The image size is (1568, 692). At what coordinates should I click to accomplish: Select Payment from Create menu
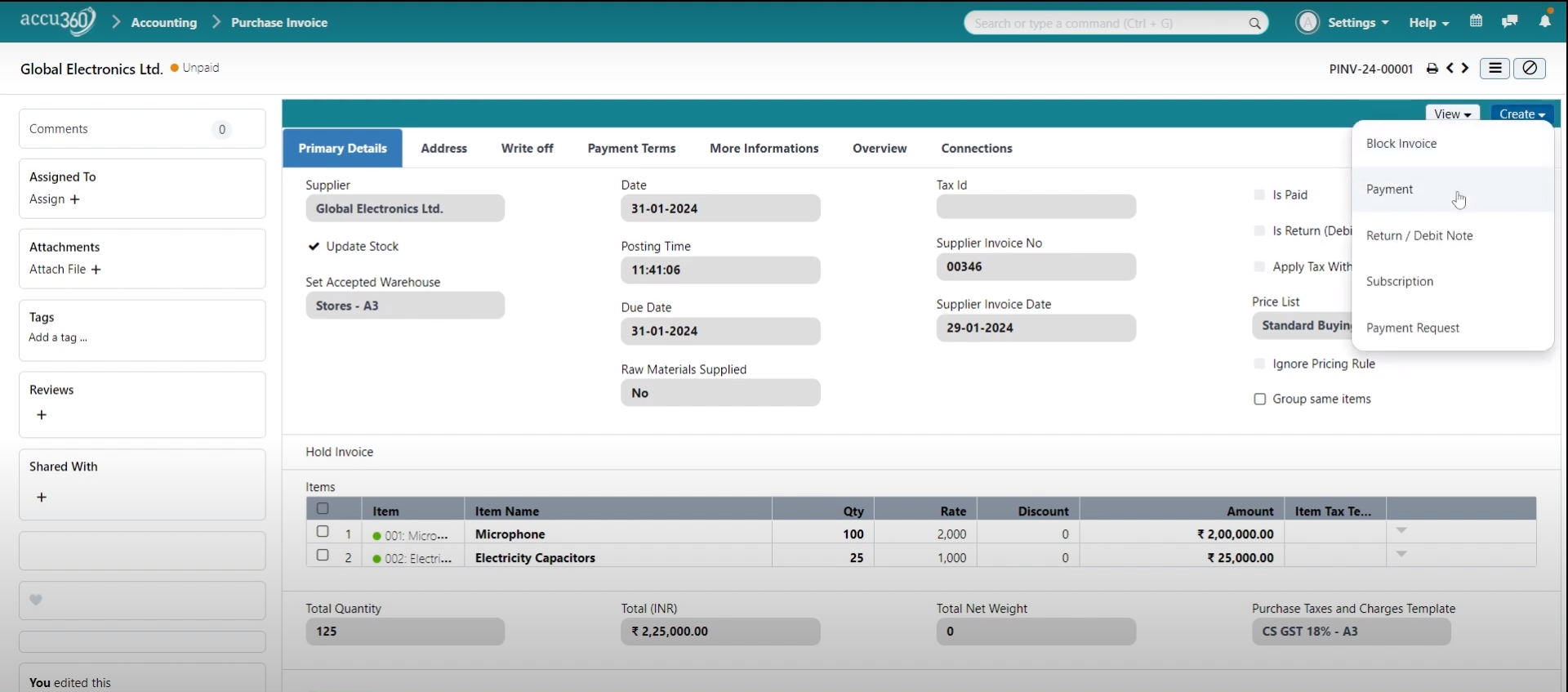[x=1453, y=190]
